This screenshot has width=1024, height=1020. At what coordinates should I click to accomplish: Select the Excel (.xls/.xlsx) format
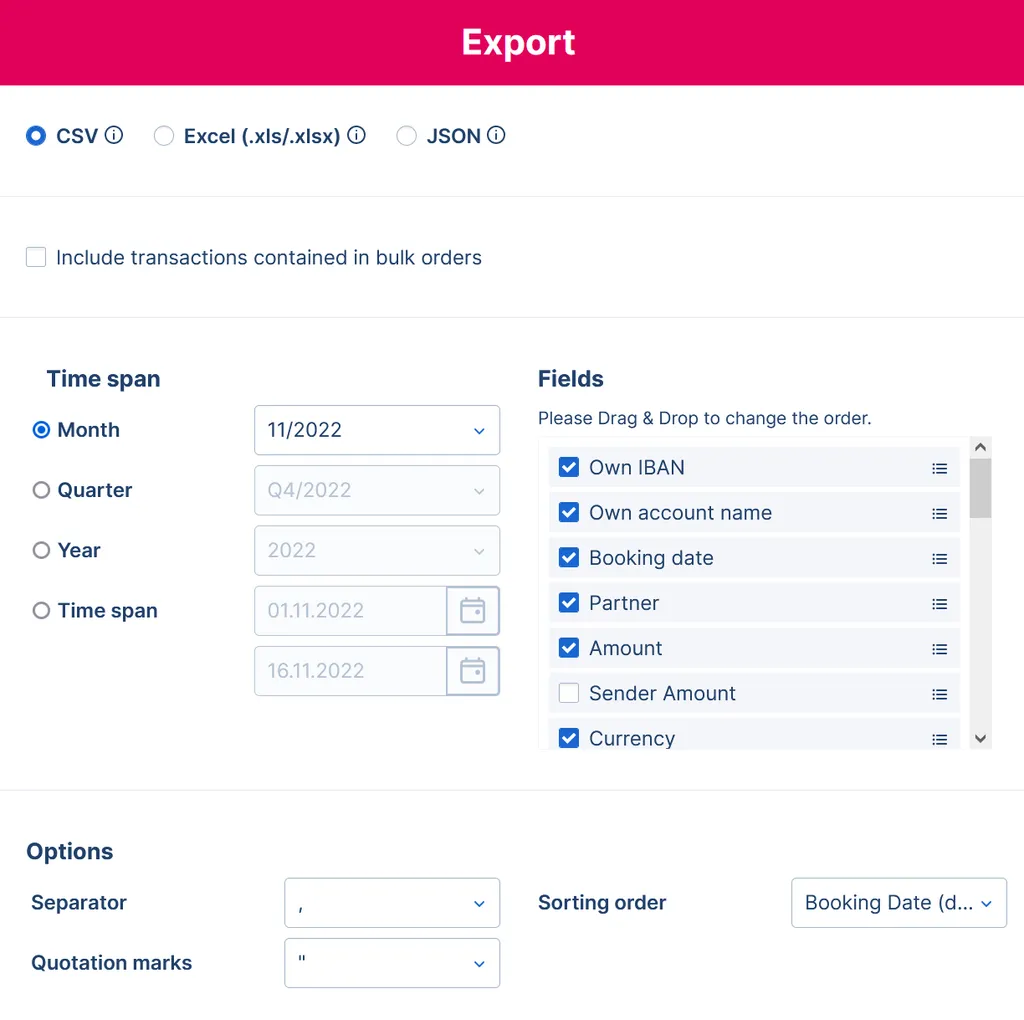click(163, 136)
